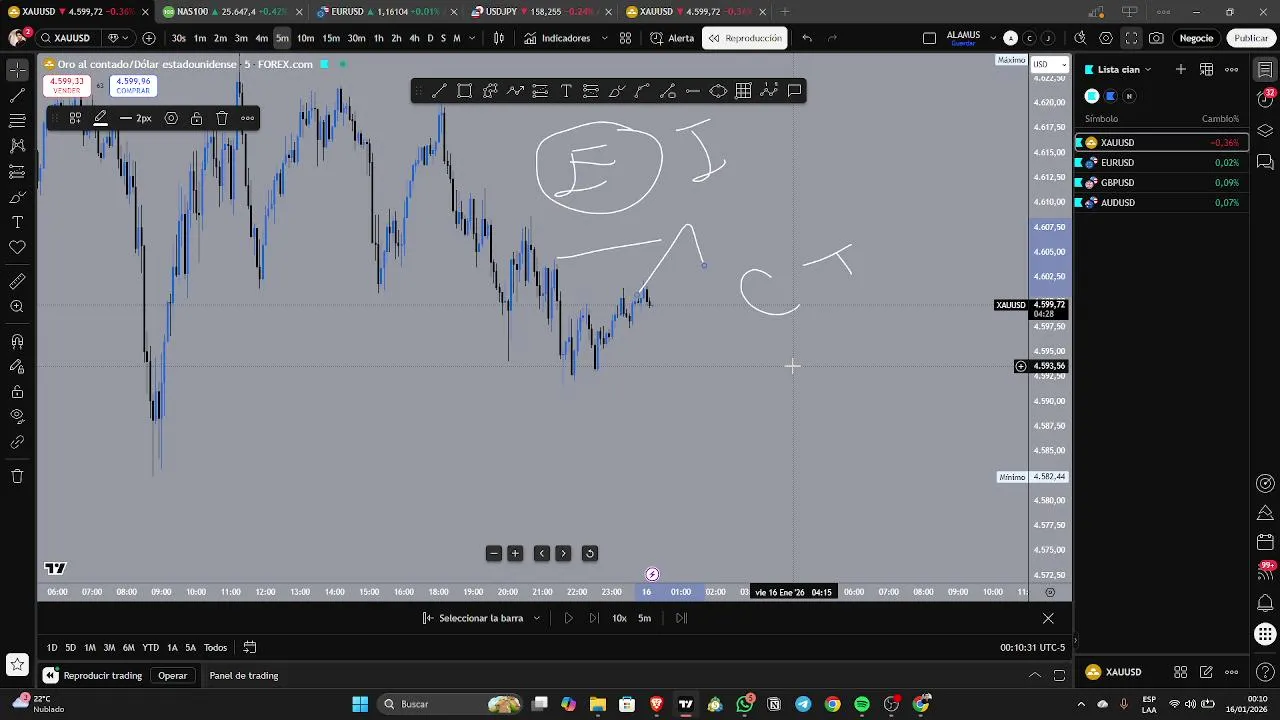Select the crosshair cursor tool in left sidebar
The width and height of the screenshot is (1280, 720).
click(x=17, y=70)
